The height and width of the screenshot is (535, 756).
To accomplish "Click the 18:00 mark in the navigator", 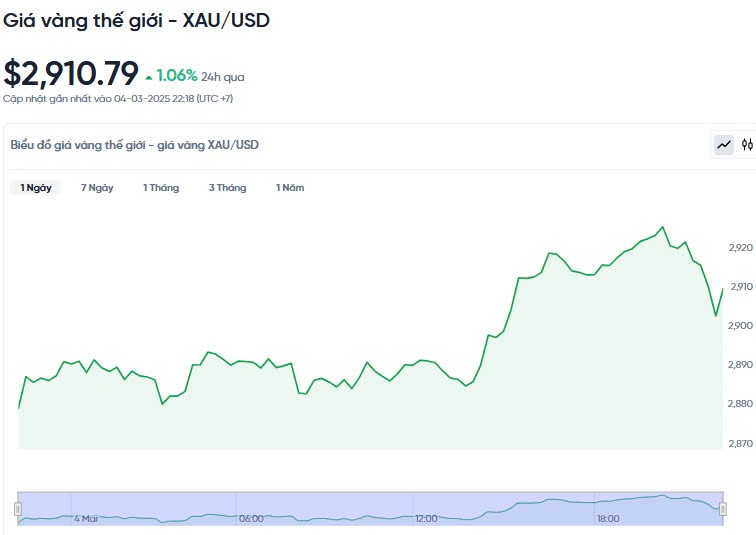I will [x=608, y=518].
